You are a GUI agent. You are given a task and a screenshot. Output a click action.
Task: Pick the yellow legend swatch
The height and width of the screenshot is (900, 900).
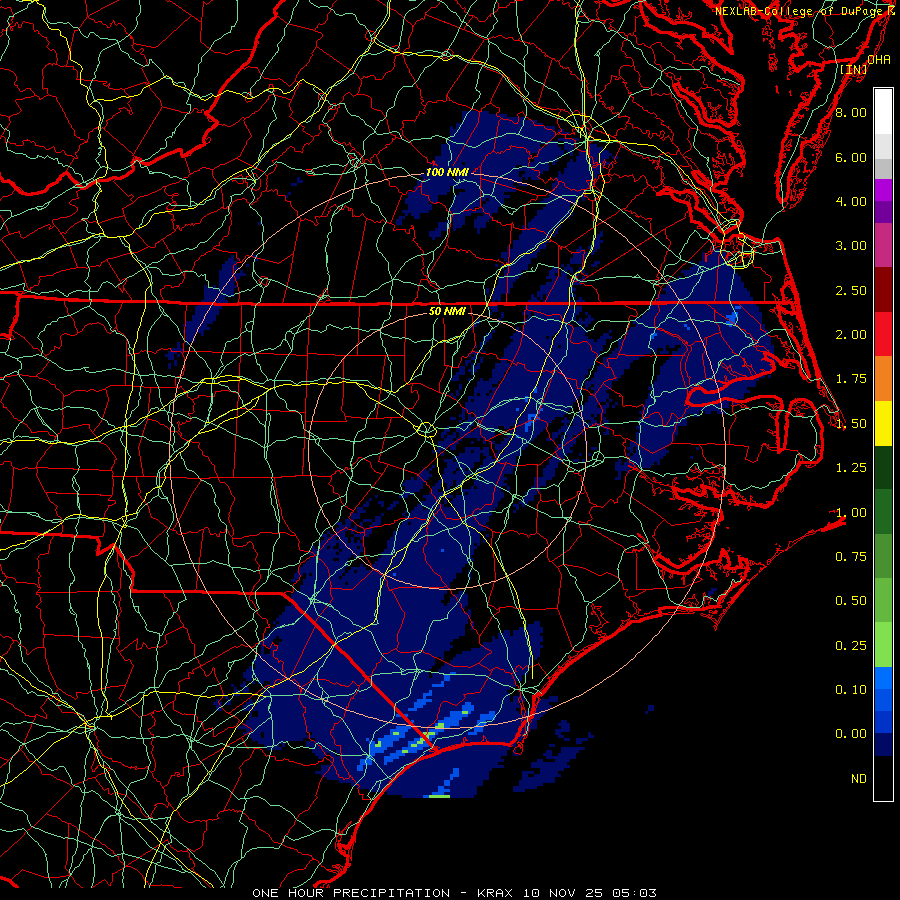[x=883, y=424]
